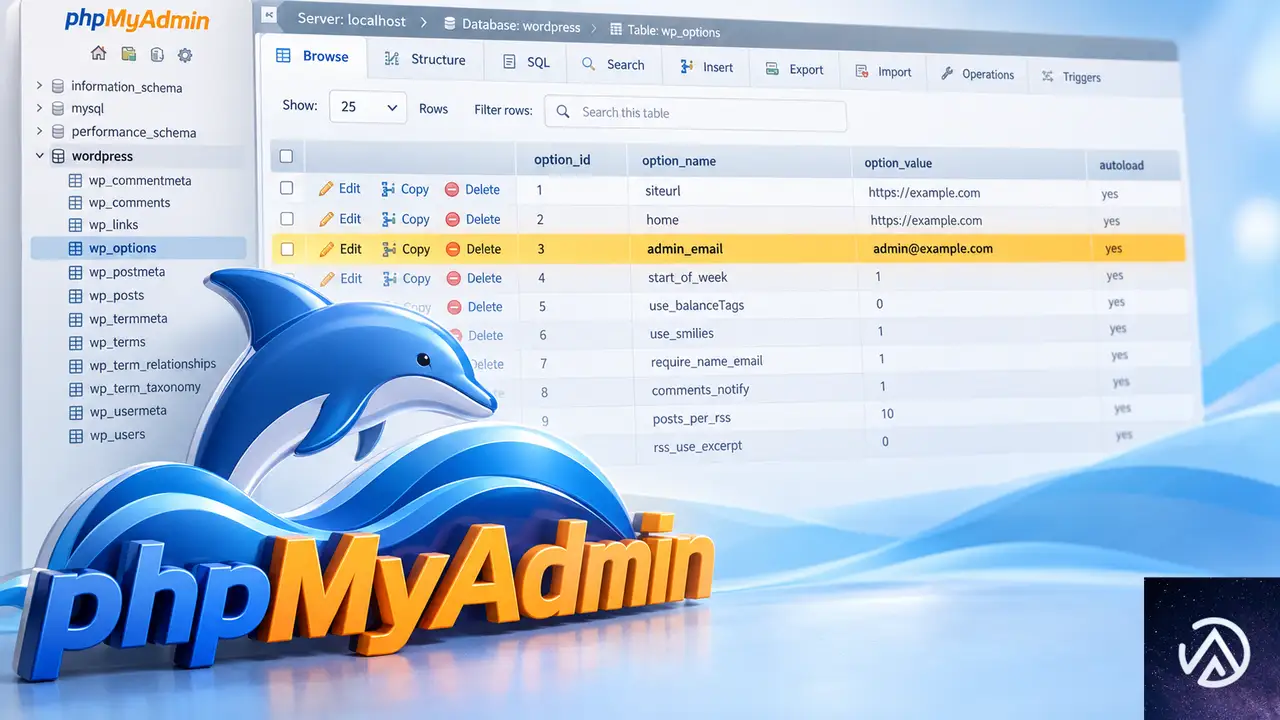Expand the information_schema database node
This screenshot has height=720, width=1280.
pyautogui.click(x=39, y=86)
